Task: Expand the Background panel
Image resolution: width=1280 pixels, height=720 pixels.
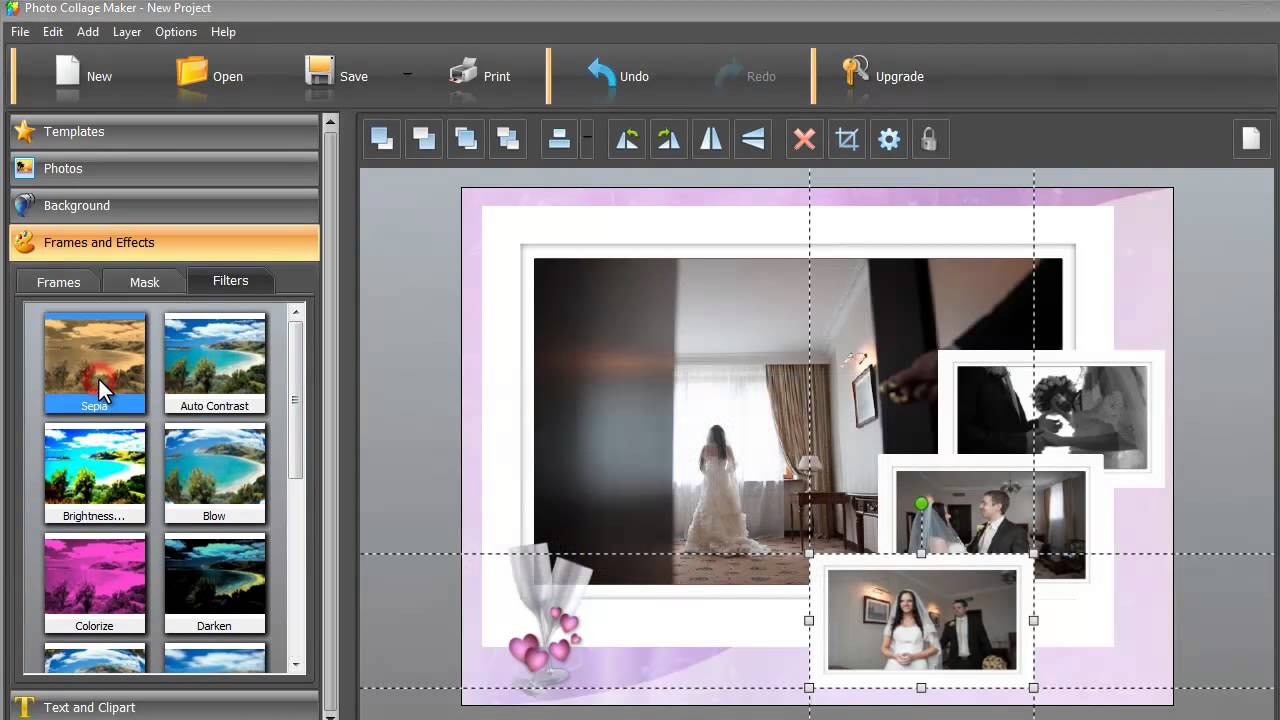Action: (x=164, y=206)
